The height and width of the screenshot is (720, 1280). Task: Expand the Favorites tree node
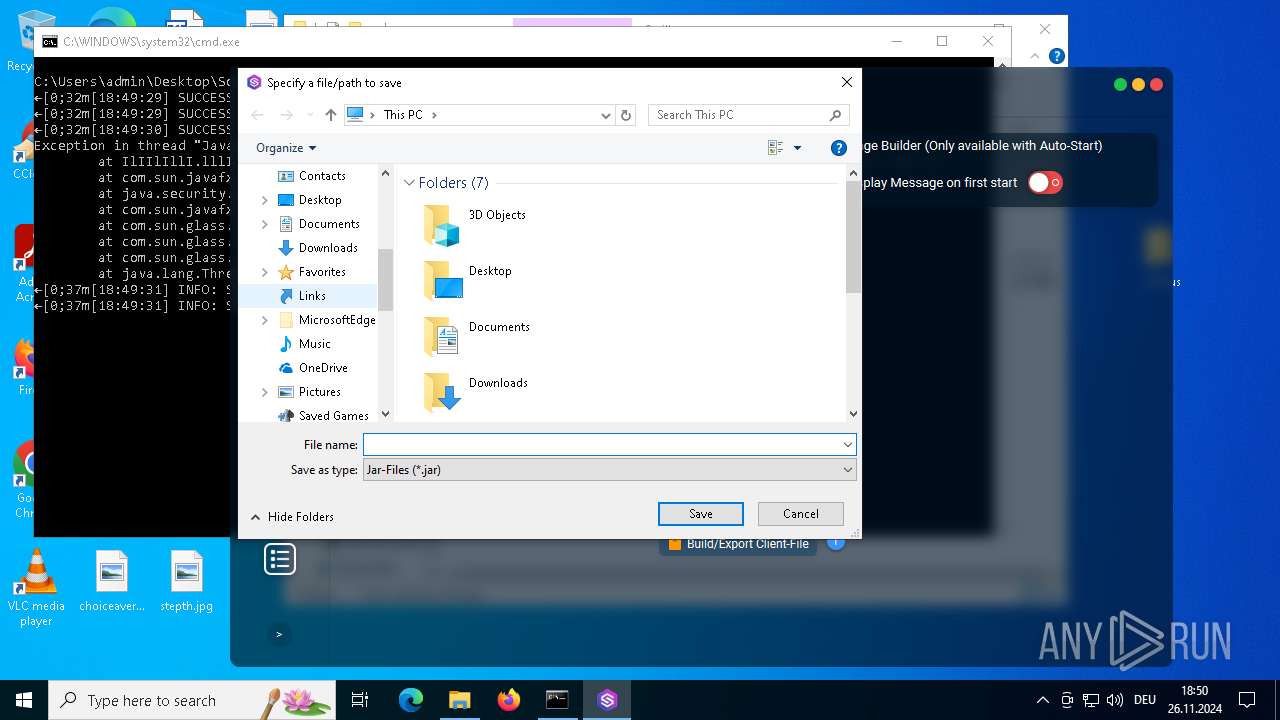pyautogui.click(x=264, y=272)
